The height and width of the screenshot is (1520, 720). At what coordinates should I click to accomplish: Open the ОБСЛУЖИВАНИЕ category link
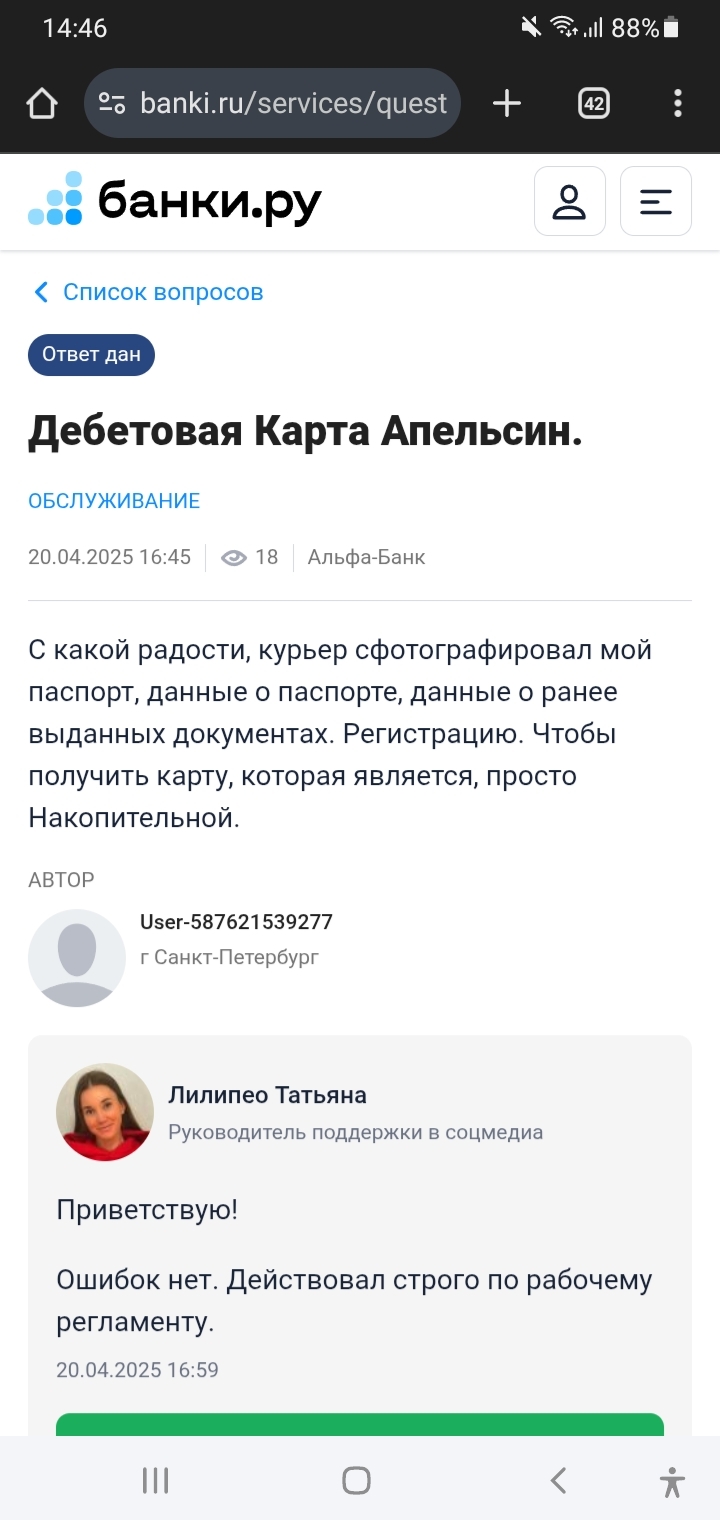pyautogui.click(x=114, y=501)
